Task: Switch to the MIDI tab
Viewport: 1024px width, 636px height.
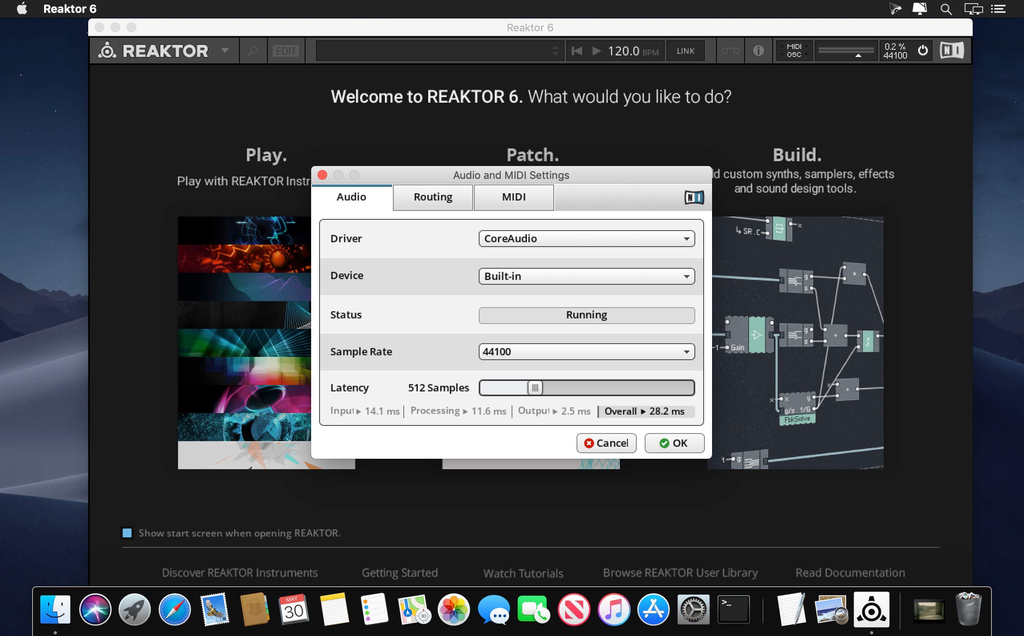Action: pyautogui.click(x=514, y=197)
